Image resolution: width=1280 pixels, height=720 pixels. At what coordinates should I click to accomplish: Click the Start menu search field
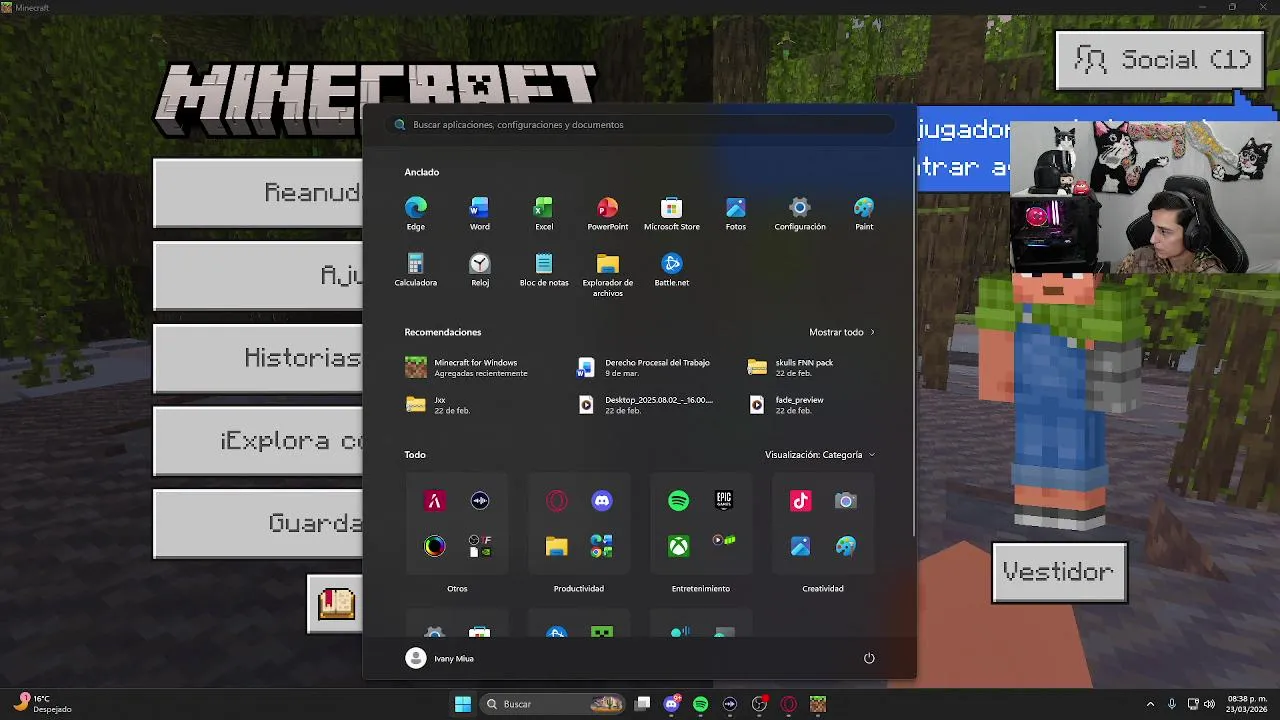[640, 125]
